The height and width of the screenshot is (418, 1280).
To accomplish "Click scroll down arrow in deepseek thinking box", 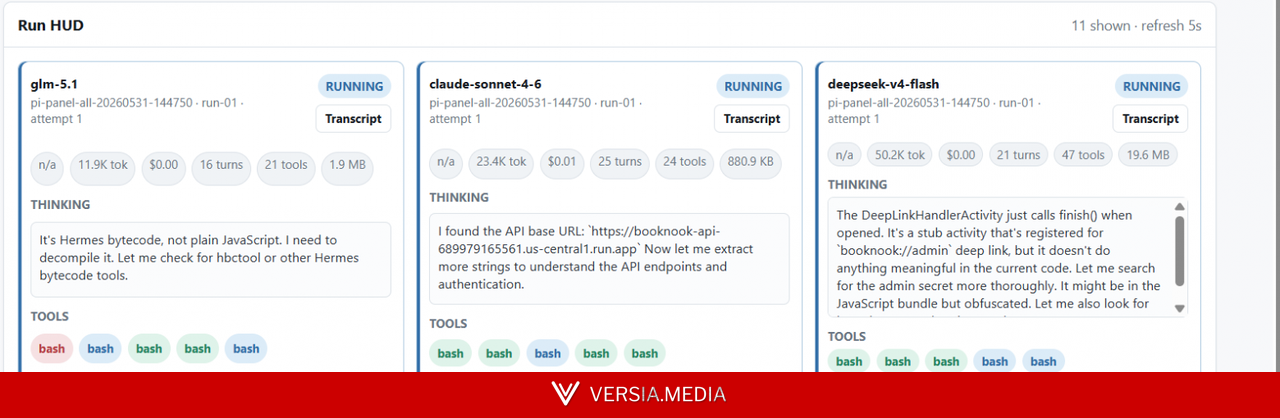I will pyautogui.click(x=1179, y=308).
